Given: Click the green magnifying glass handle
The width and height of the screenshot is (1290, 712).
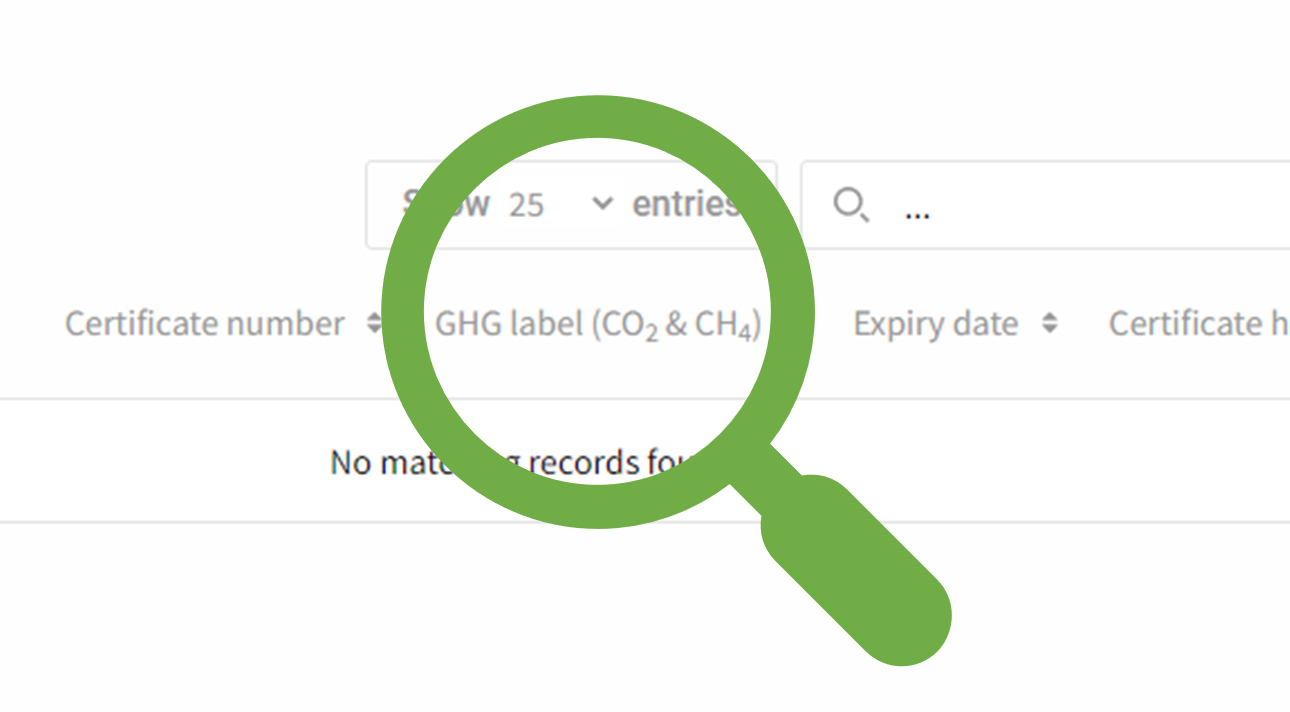Looking at the screenshot, I should 858,570.
